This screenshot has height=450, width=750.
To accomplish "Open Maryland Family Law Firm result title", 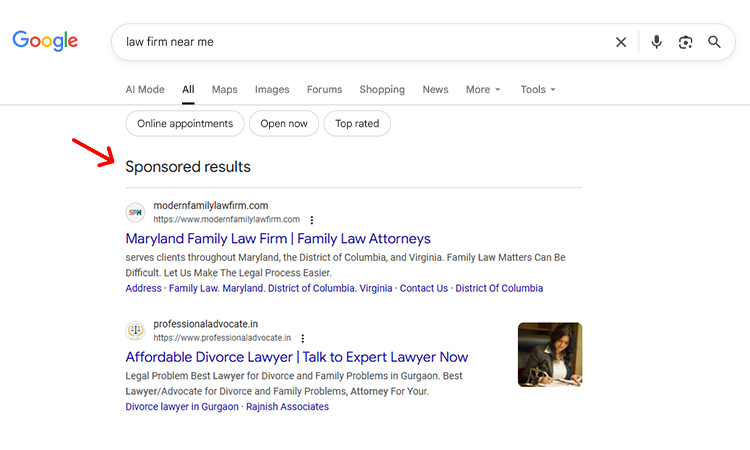I will click(278, 239).
